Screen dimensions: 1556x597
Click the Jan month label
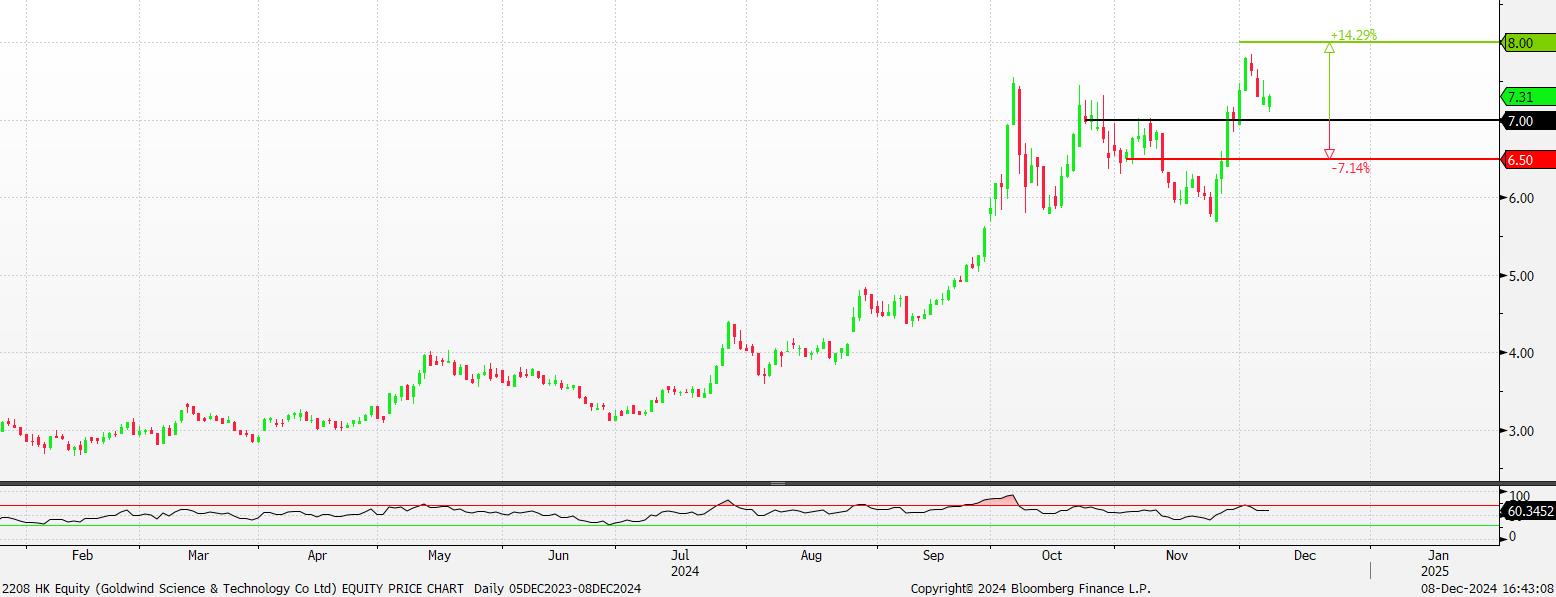[1437, 555]
